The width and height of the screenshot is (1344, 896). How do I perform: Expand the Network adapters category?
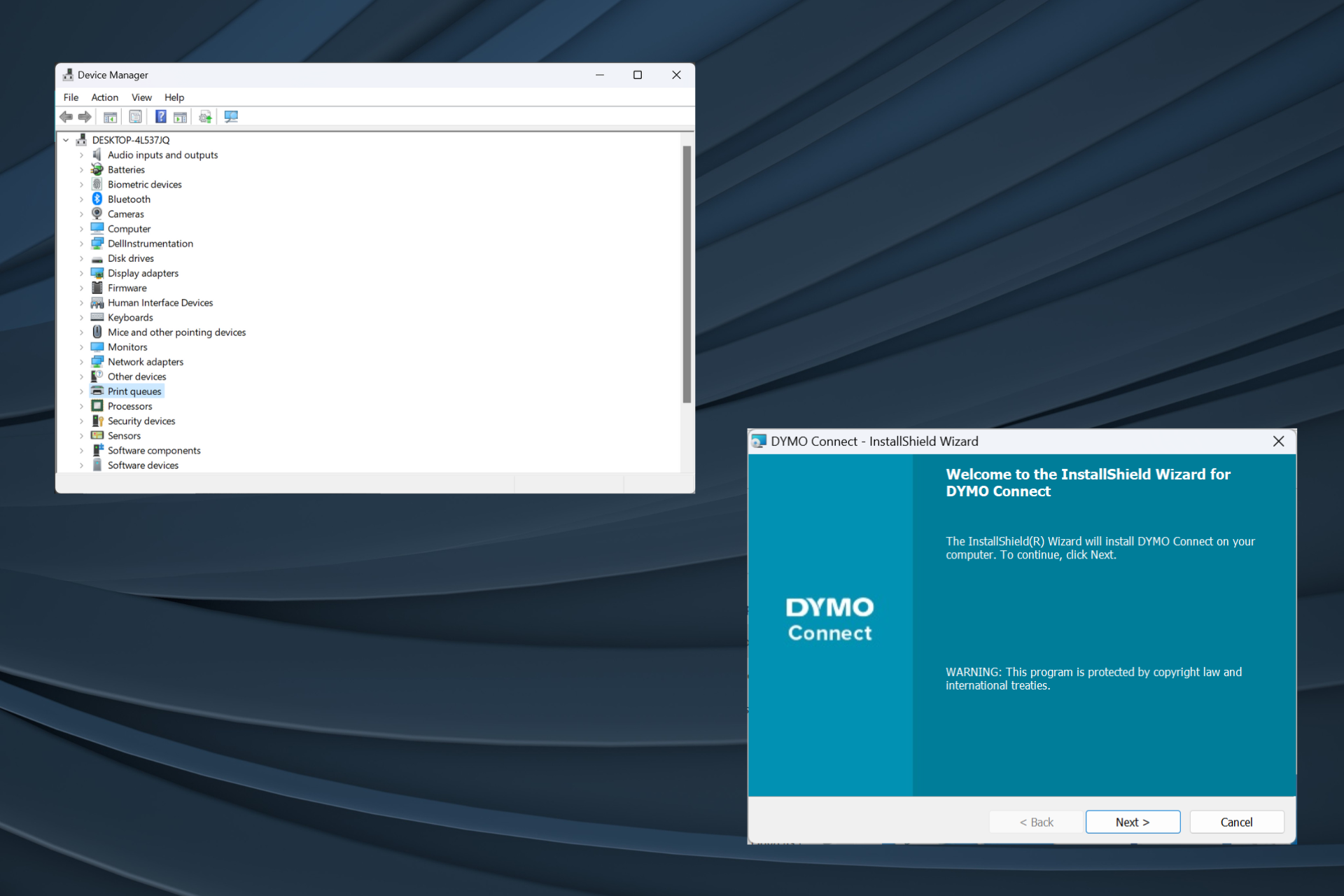83,361
